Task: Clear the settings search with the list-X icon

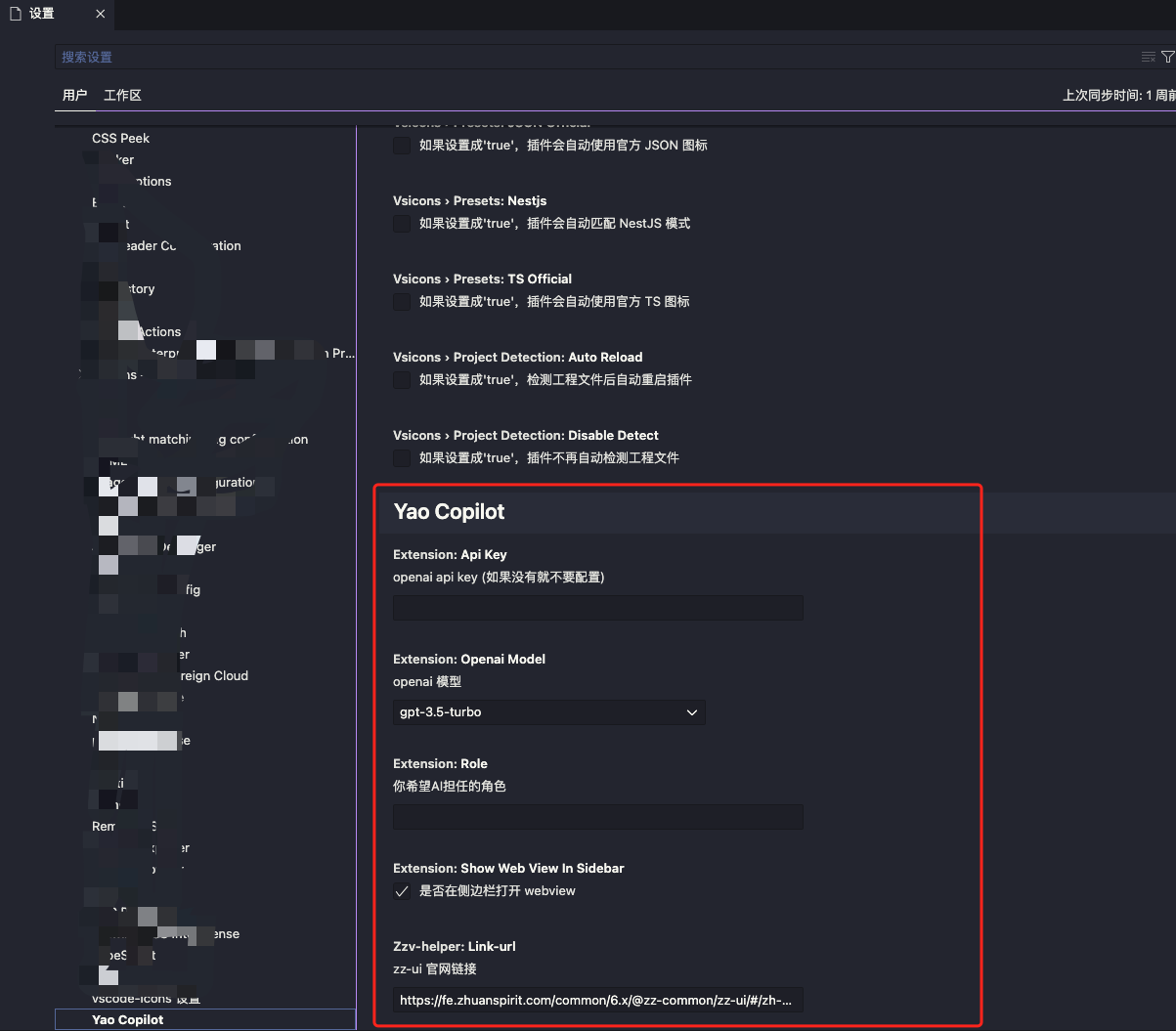Action: [x=1149, y=57]
